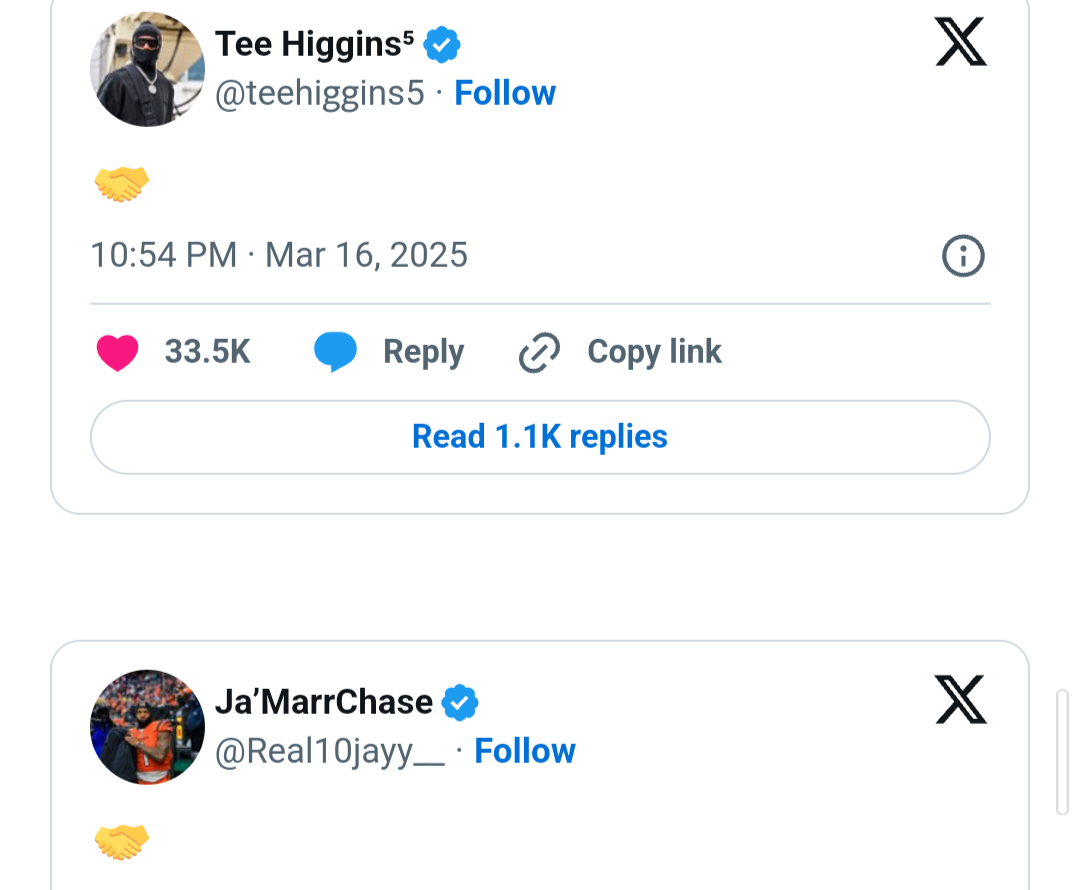1080x890 pixels.
Task: Open the @Real10jayy__ handle
Action: (x=330, y=751)
